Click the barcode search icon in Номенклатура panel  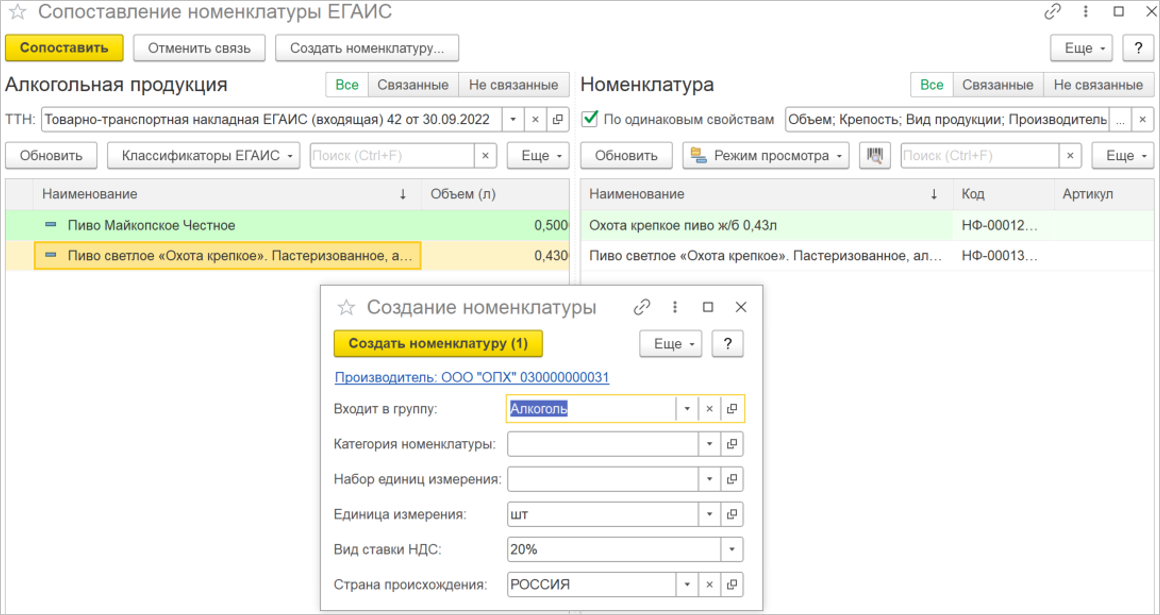875,156
